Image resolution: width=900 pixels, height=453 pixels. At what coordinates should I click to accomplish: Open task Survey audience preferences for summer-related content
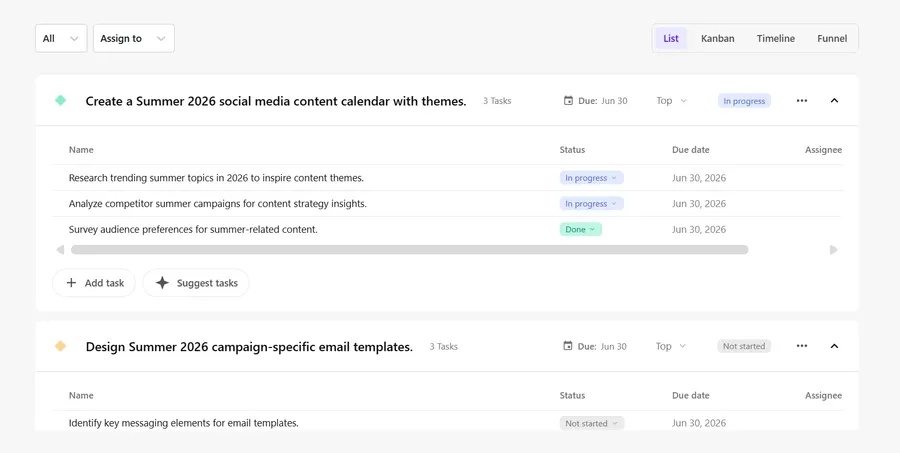(x=193, y=230)
